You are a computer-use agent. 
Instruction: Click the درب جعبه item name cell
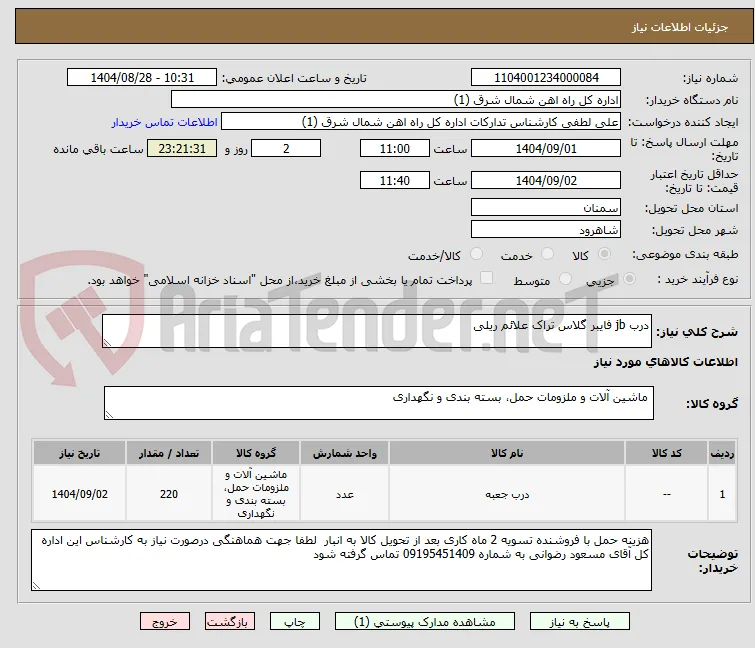(x=507, y=494)
